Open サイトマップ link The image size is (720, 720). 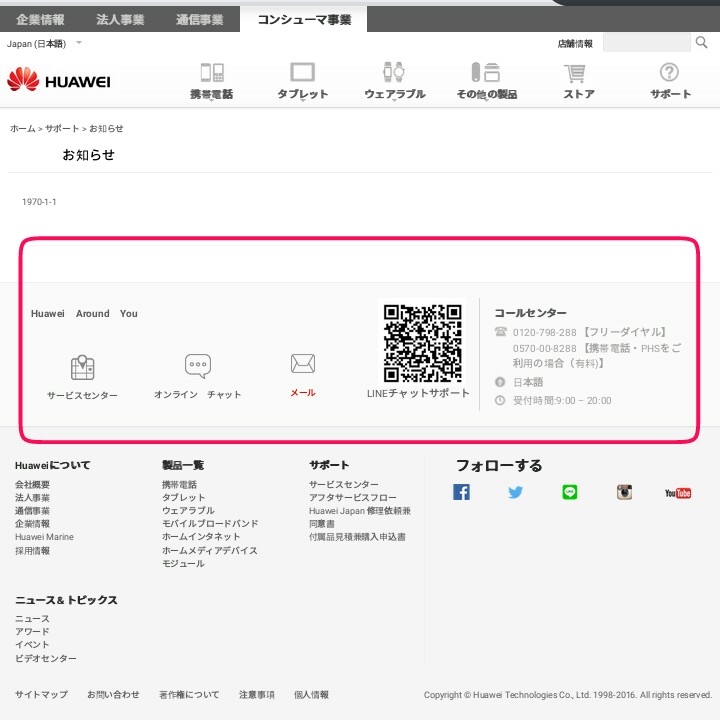point(41,695)
